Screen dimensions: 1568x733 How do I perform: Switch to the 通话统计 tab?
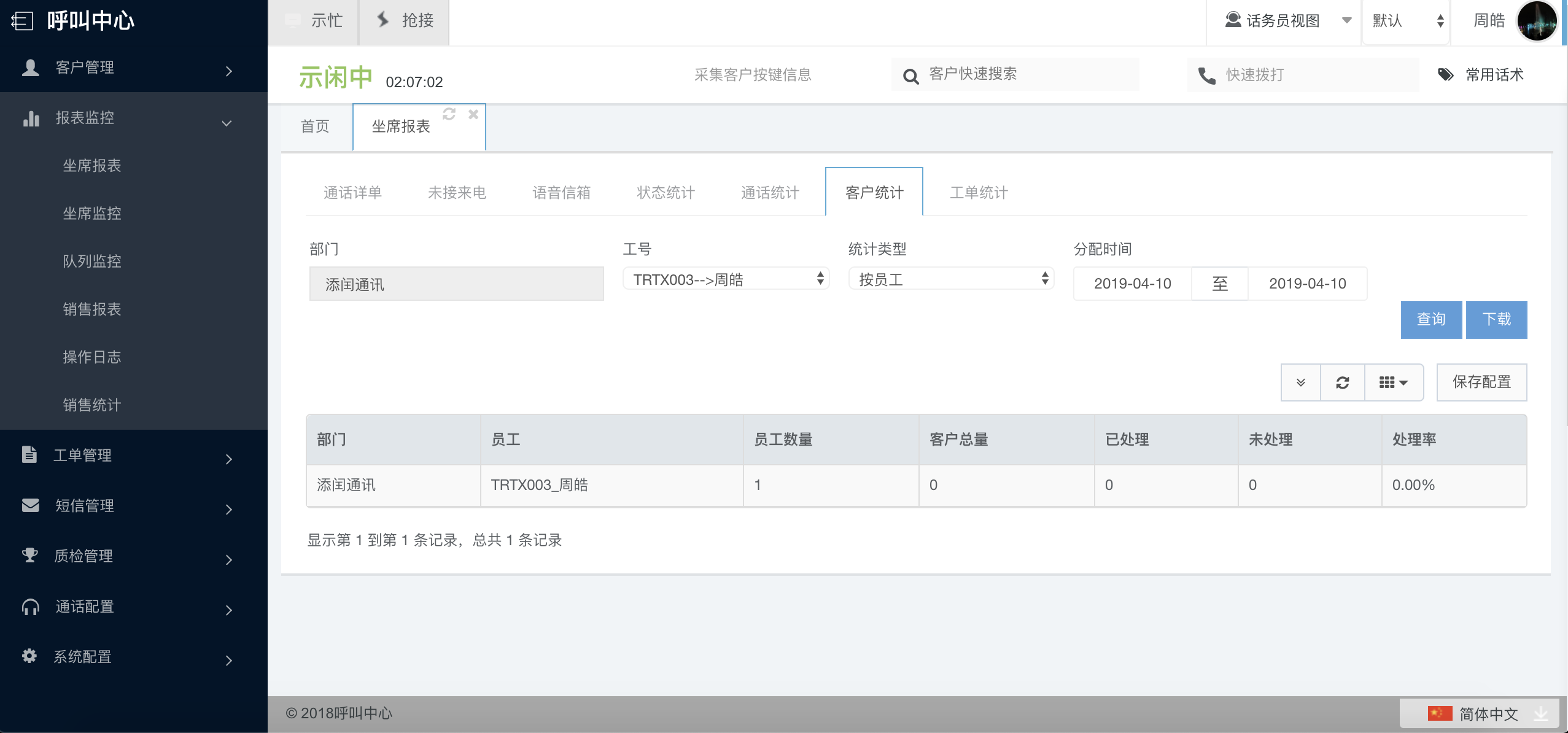pos(770,193)
